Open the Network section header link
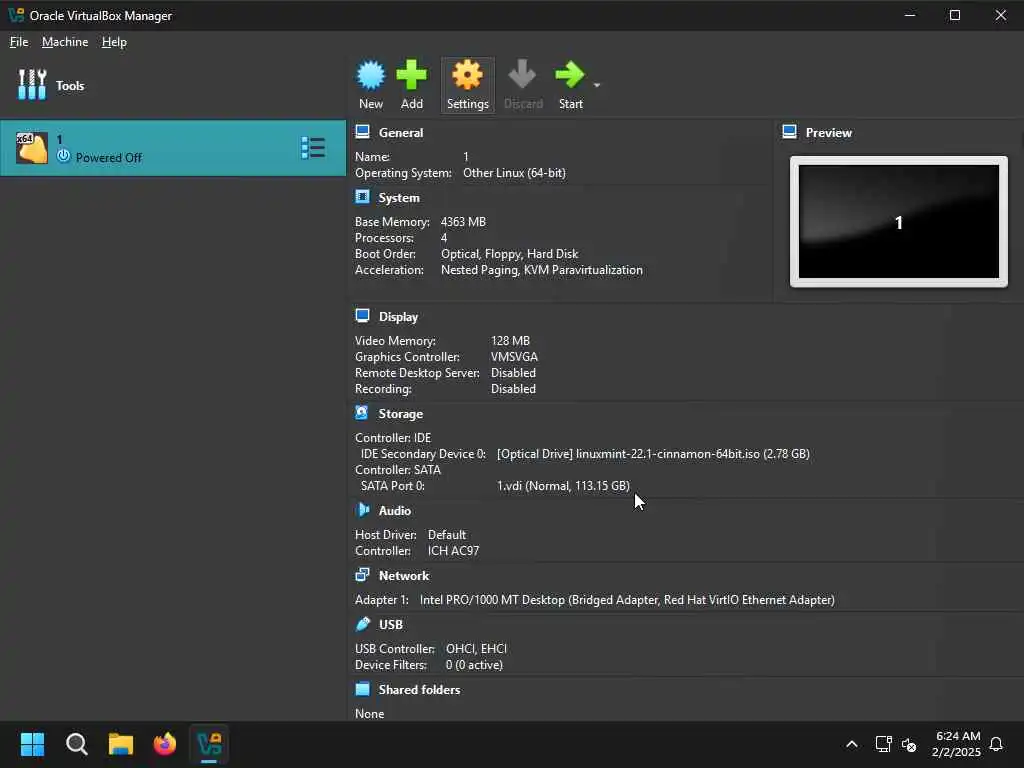The image size is (1024, 768). tap(404, 575)
